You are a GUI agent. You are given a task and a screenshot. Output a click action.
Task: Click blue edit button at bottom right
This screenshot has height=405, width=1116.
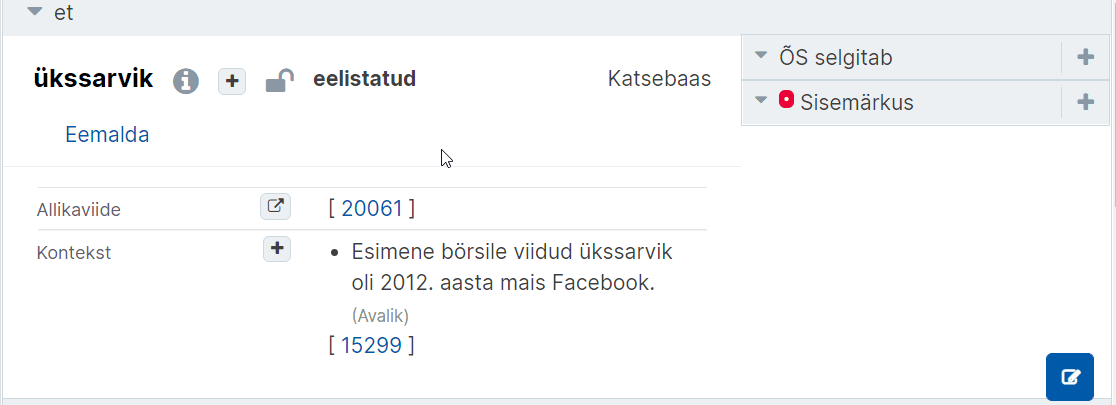point(1069,376)
